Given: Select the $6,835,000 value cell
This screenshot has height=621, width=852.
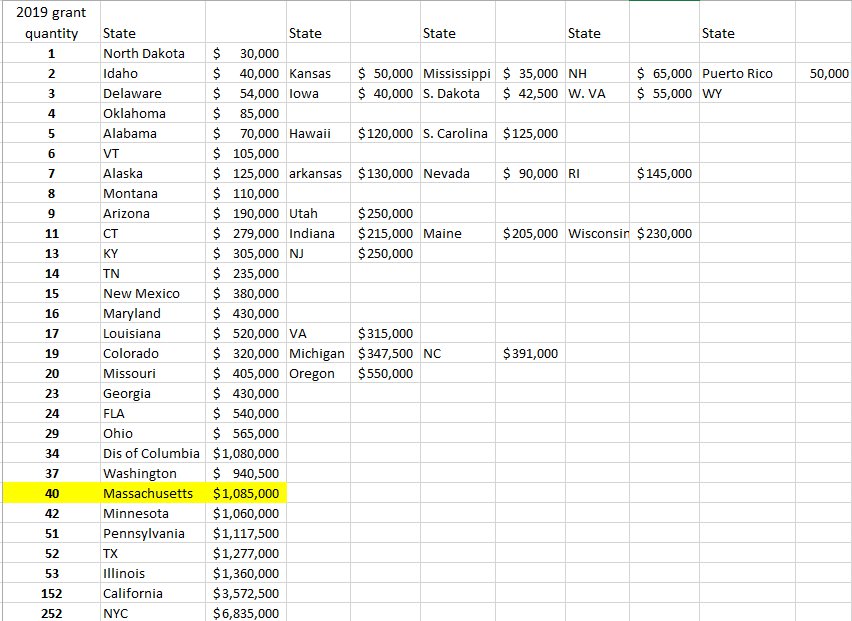Looking at the screenshot, I should click(246, 613).
